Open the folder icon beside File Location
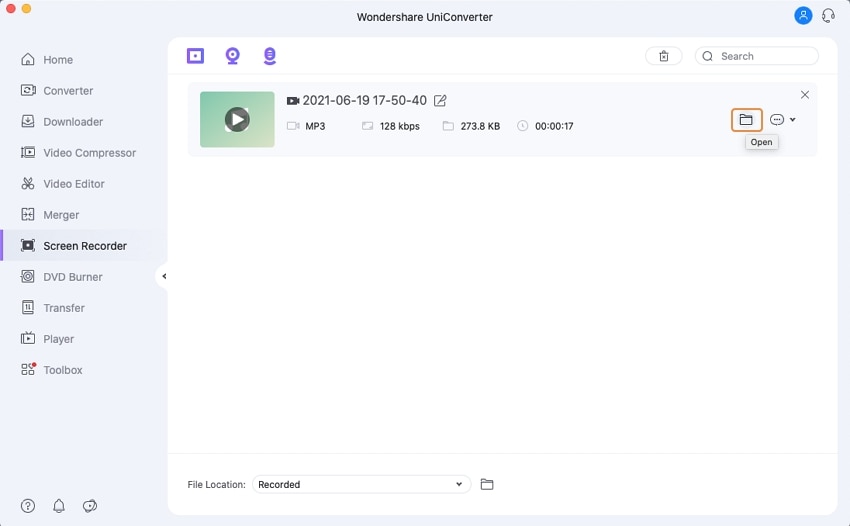This screenshot has width=850, height=526. [x=487, y=484]
